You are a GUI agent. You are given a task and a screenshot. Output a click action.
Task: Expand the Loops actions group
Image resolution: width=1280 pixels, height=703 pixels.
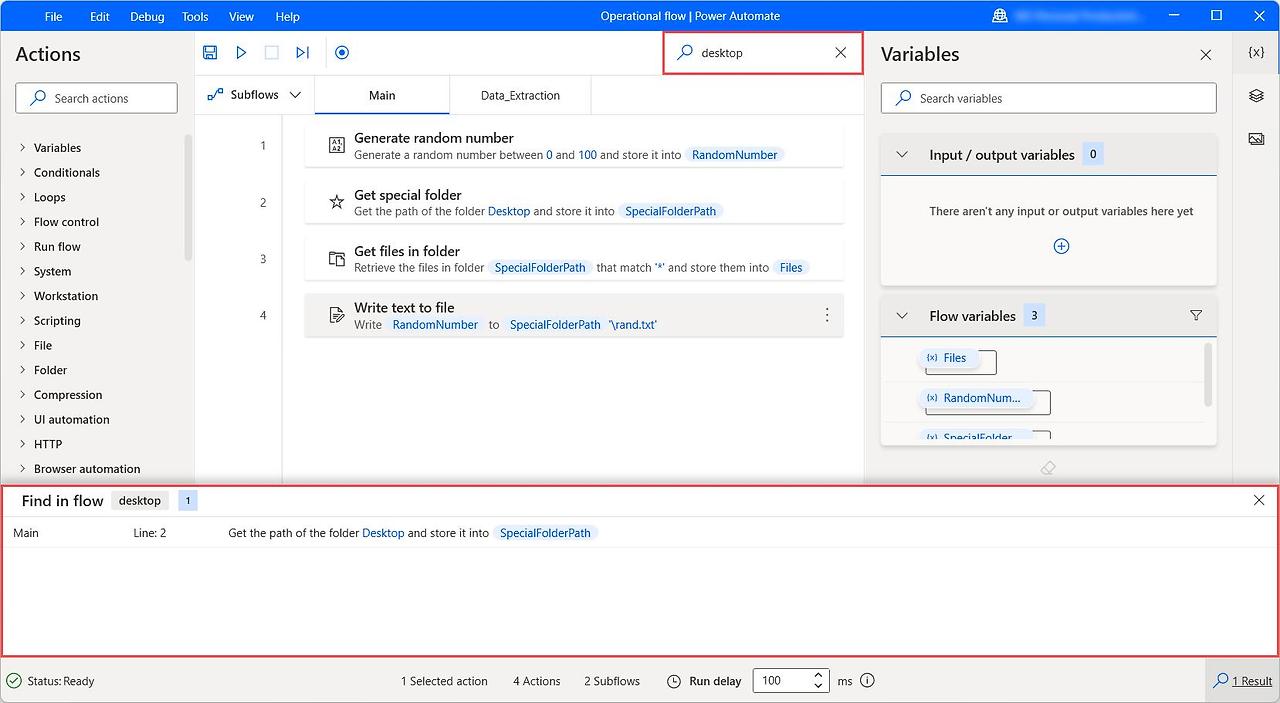(23, 197)
